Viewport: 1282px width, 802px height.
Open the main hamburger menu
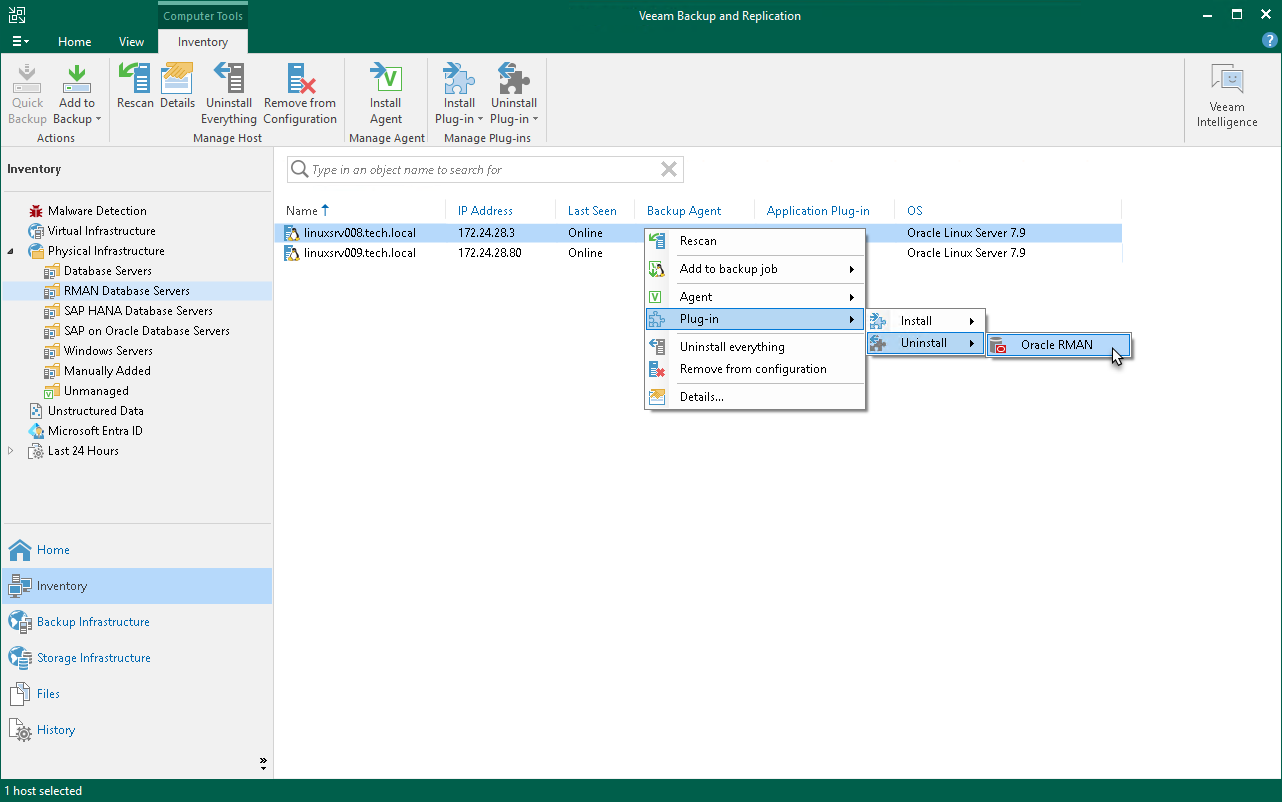tap(20, 41)
